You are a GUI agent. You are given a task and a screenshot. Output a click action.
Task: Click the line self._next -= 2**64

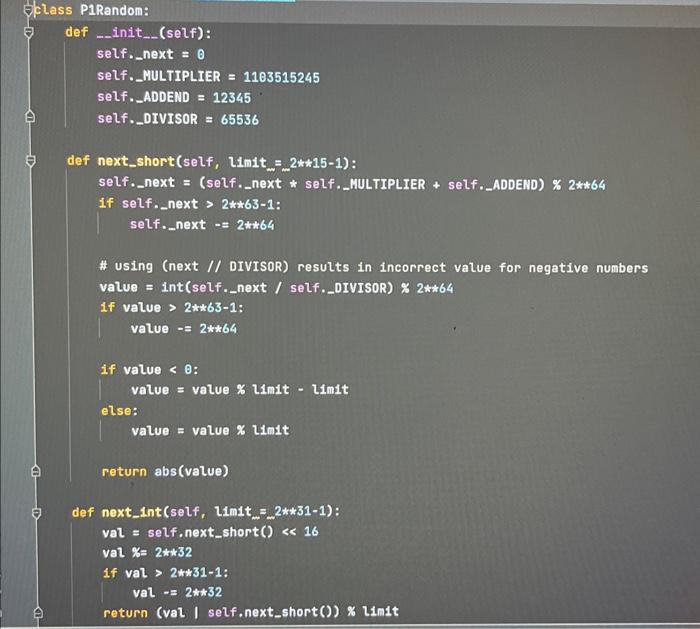202,225
